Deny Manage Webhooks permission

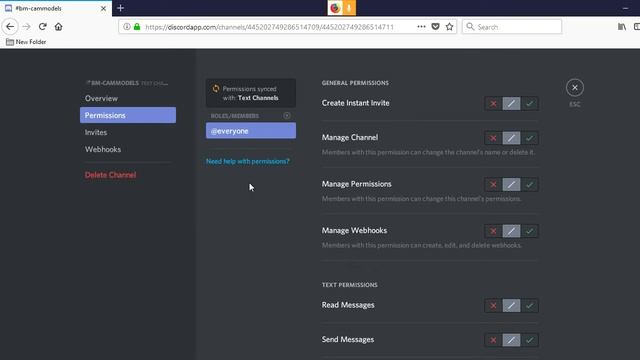[493, 231]
